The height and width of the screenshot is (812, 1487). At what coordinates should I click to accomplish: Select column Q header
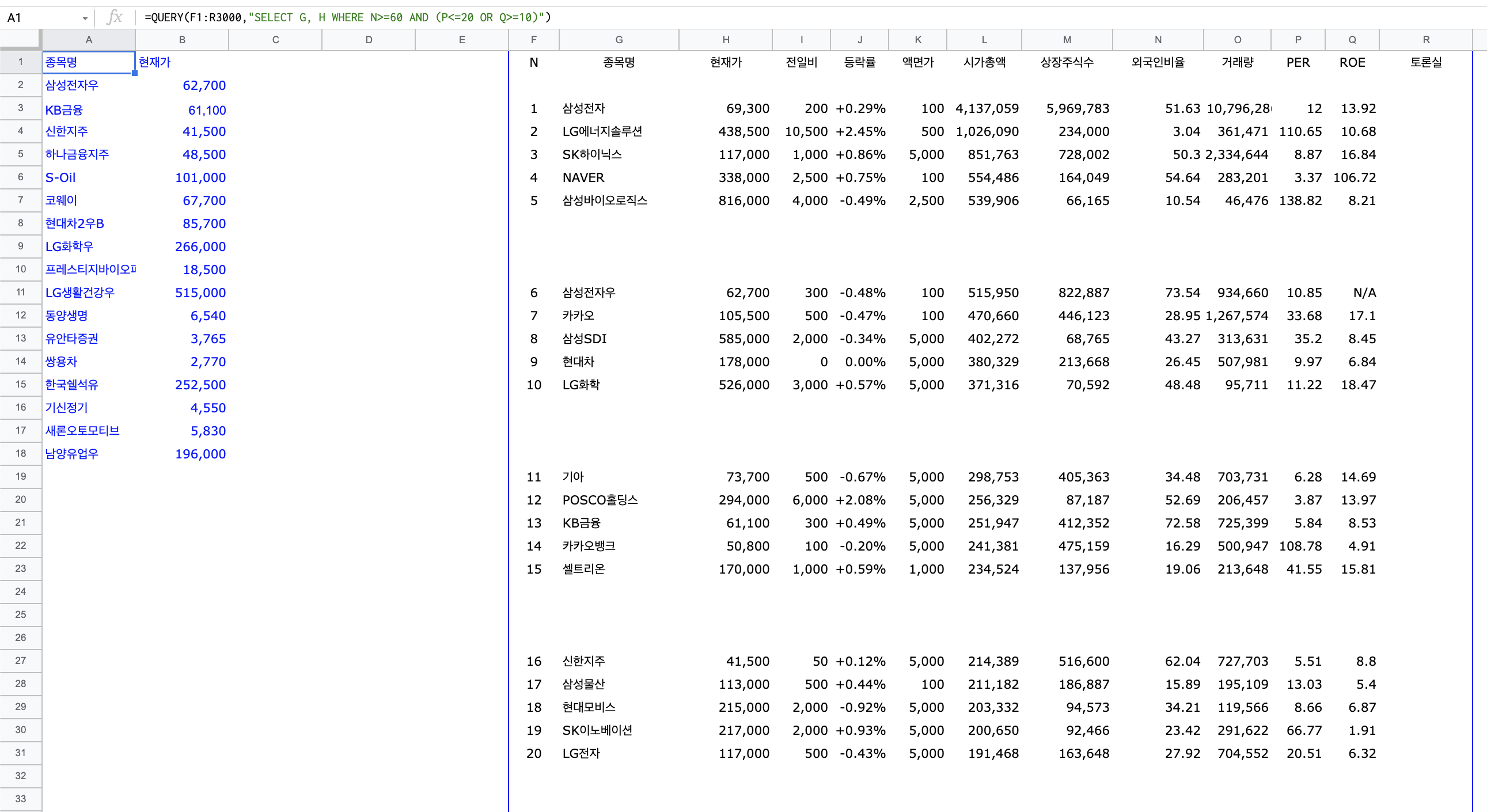1351,40
